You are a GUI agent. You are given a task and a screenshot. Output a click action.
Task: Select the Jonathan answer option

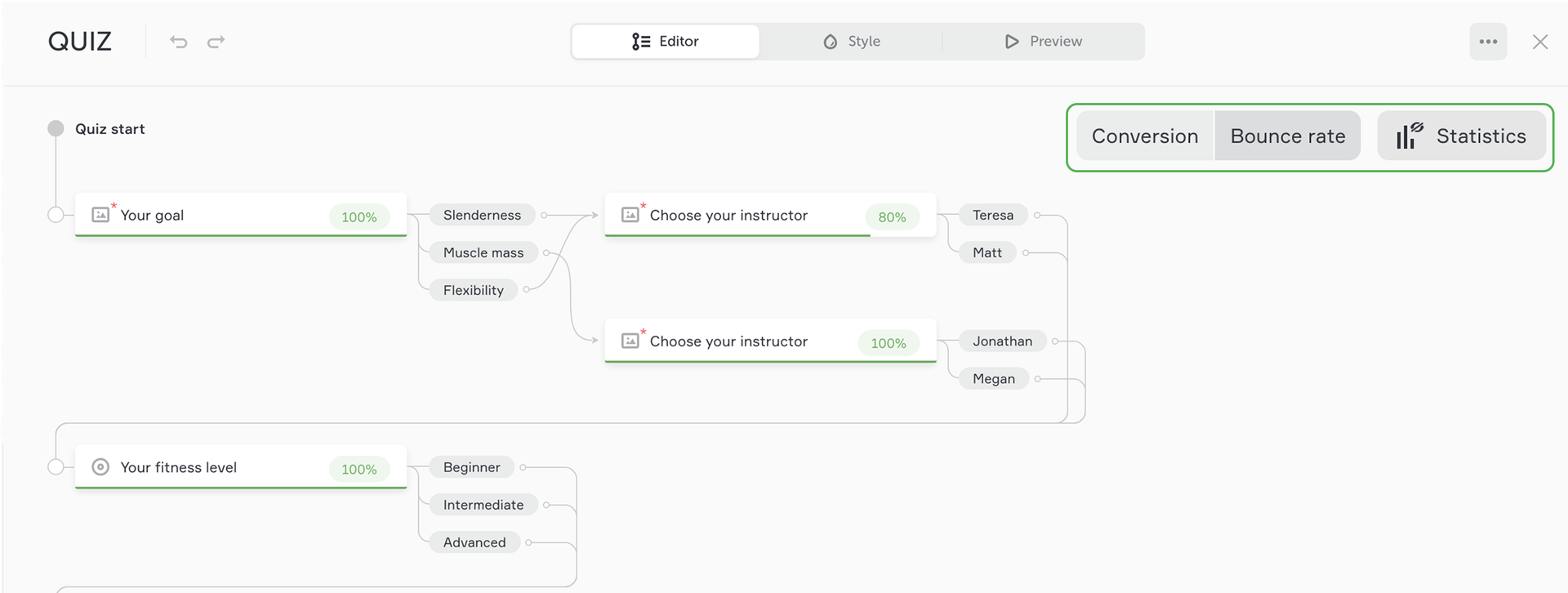(x=1001, y=341)
